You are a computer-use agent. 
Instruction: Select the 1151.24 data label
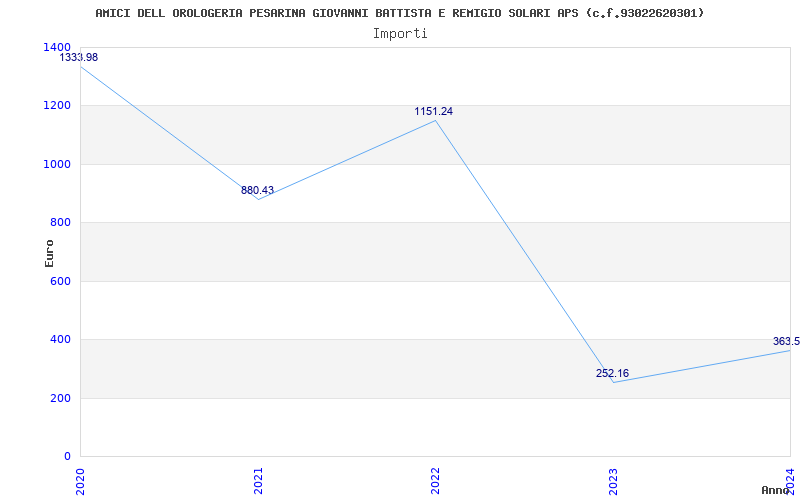(x=434, y=111)
